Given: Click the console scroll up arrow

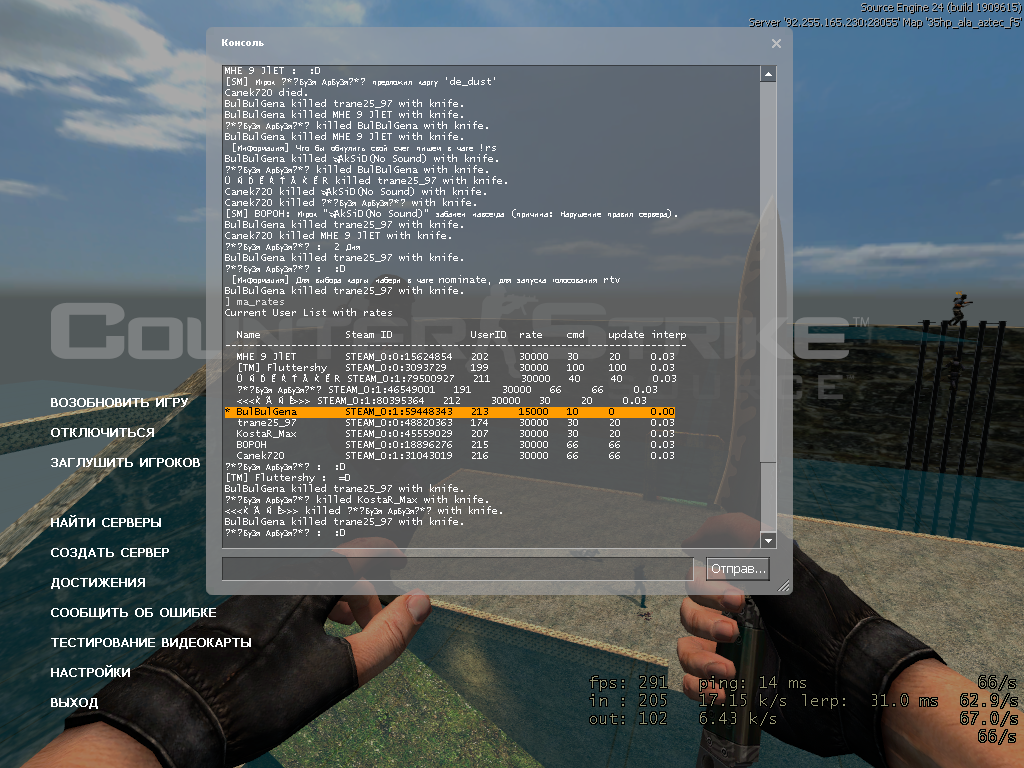Looking at the screenshot, I should pos(768,74).
